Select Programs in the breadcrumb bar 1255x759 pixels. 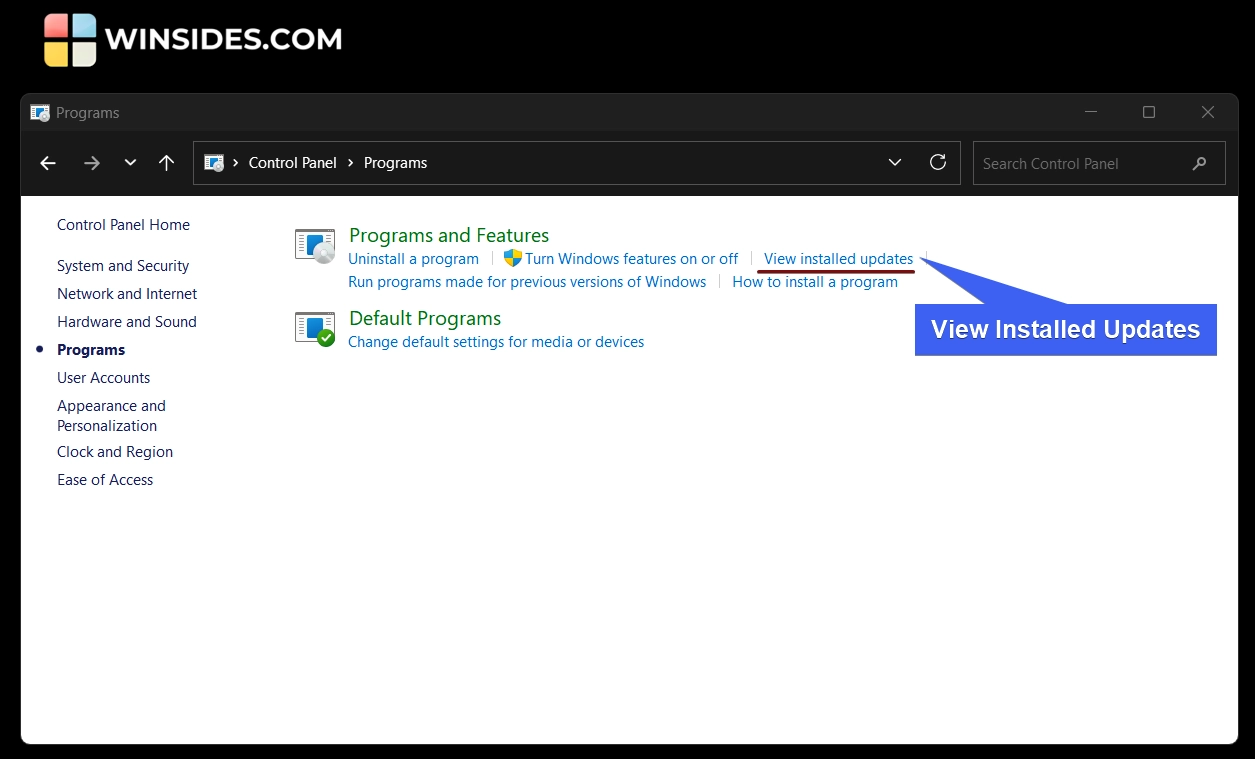pos(396,162)
